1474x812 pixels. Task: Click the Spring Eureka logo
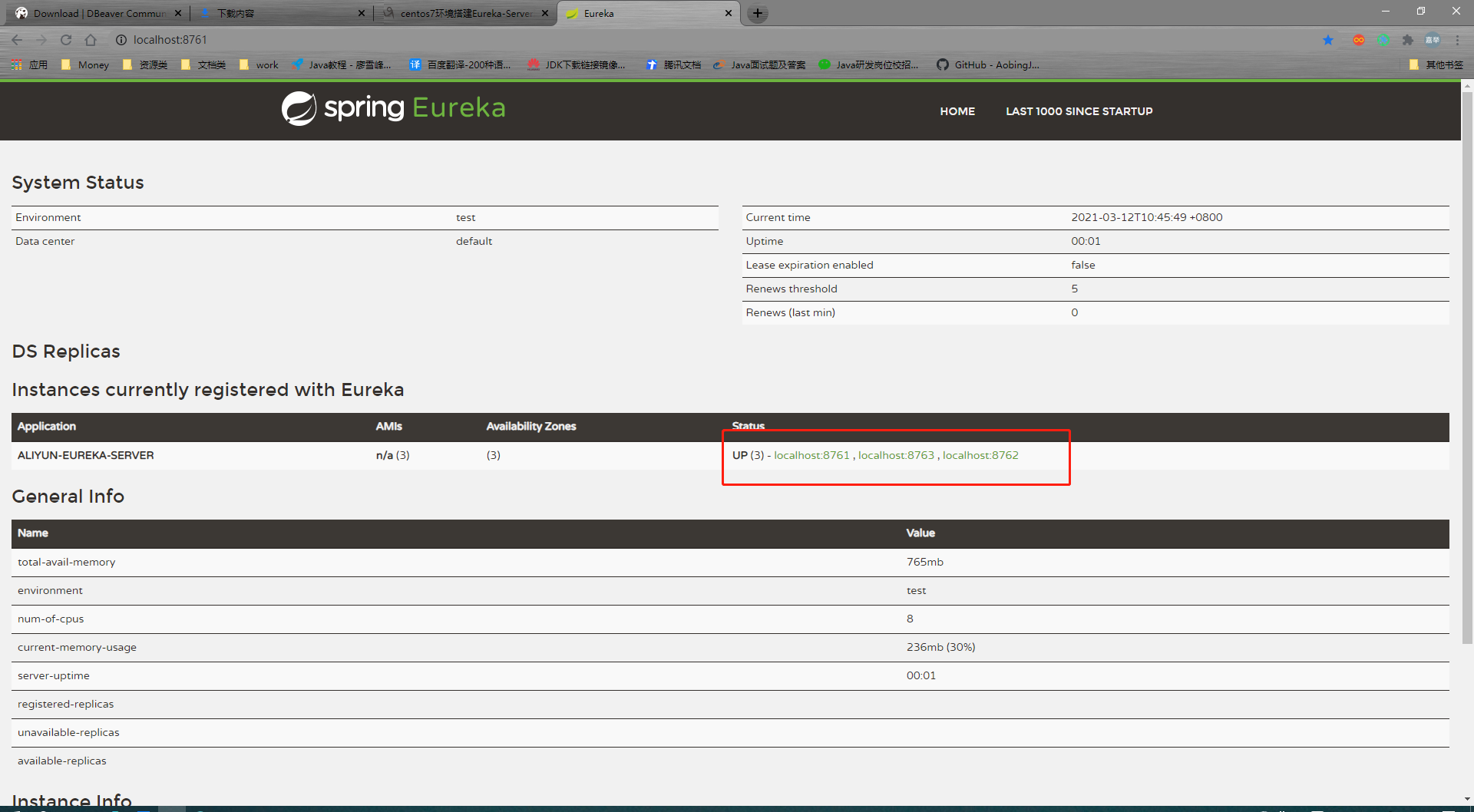pyautogui.click(x=393, y=108)
